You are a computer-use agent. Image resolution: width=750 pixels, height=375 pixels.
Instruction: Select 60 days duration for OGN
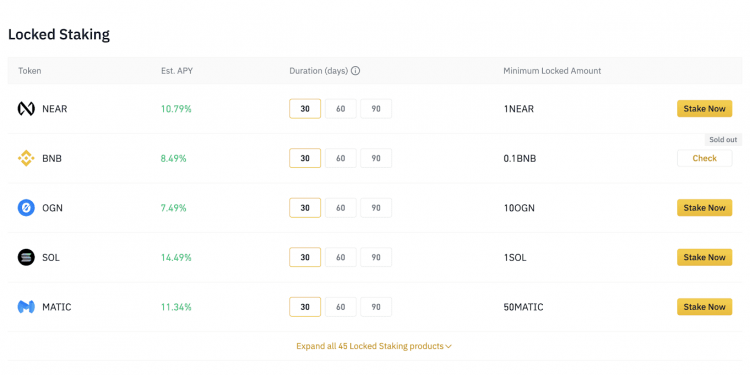coord(341,208)
